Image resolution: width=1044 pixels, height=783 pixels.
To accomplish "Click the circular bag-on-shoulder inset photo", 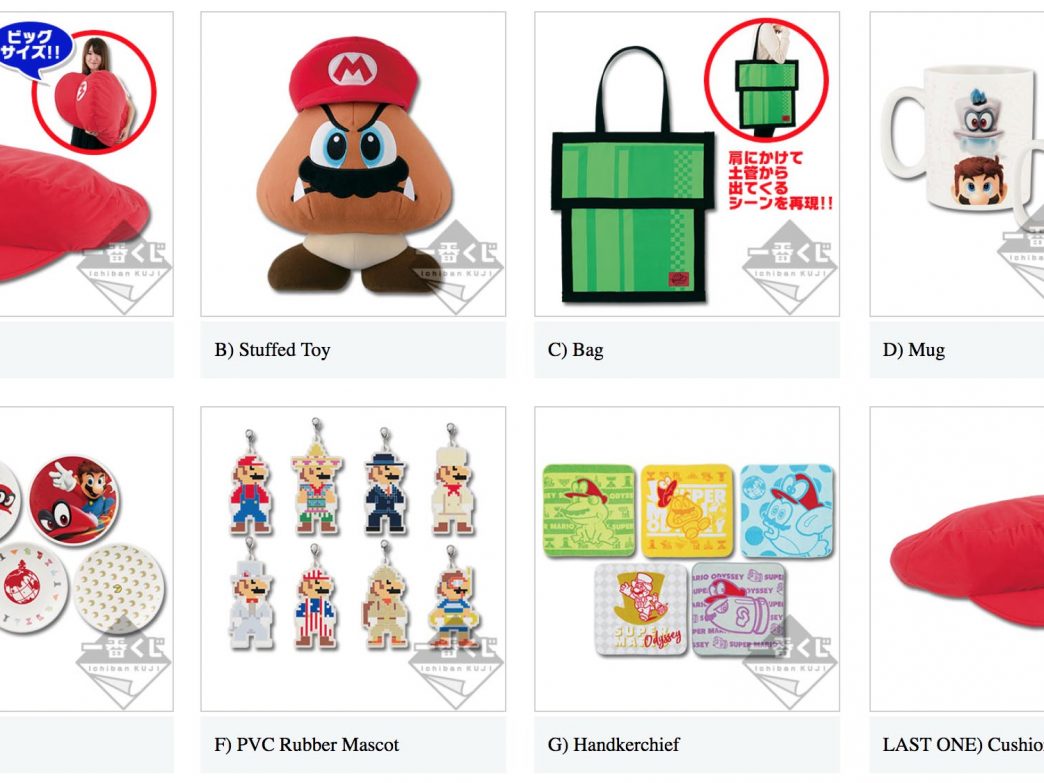I will coord(766,79).
